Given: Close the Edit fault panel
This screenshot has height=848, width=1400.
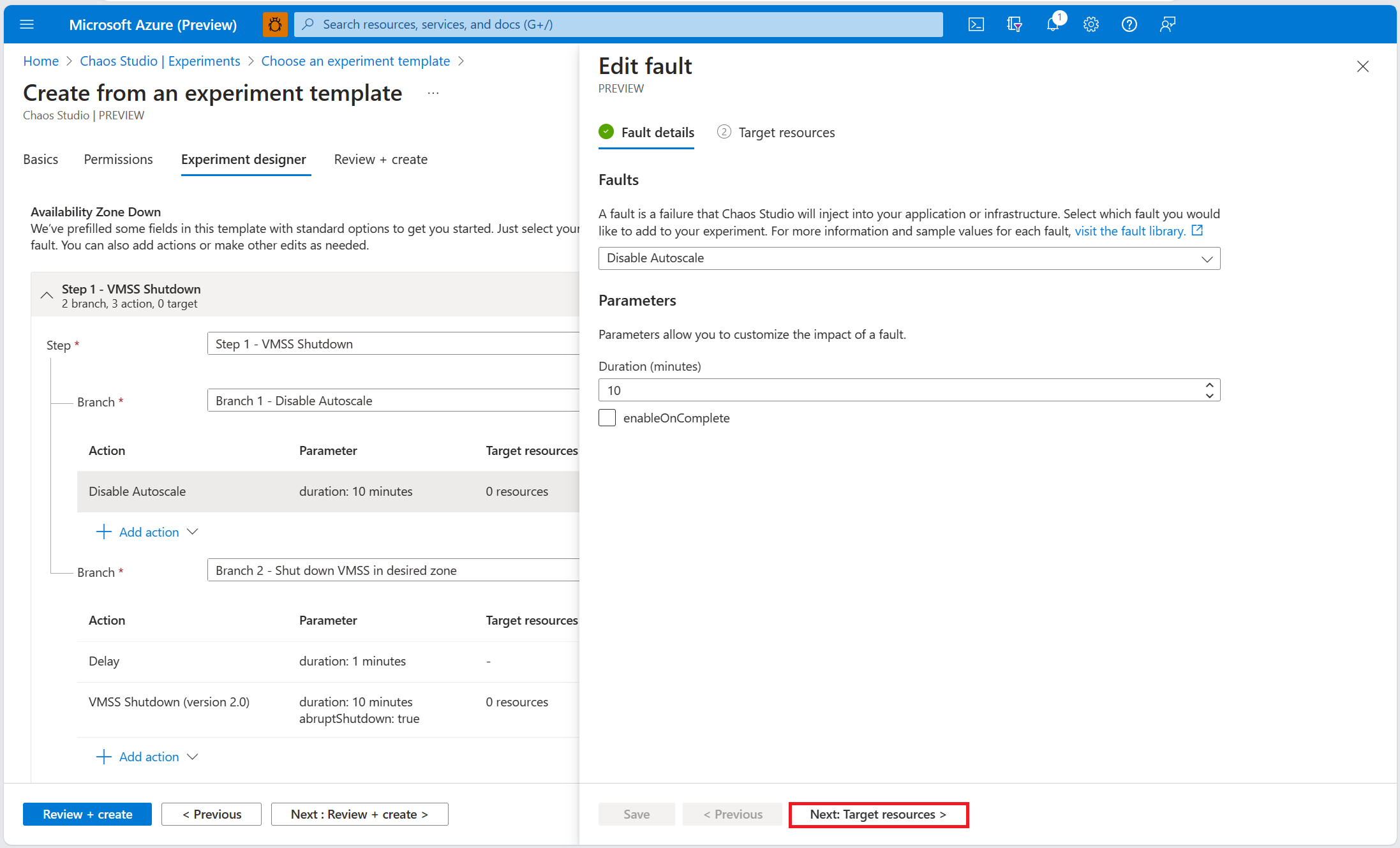Looking at the screenshot, I should click(x=1362, y=66).
